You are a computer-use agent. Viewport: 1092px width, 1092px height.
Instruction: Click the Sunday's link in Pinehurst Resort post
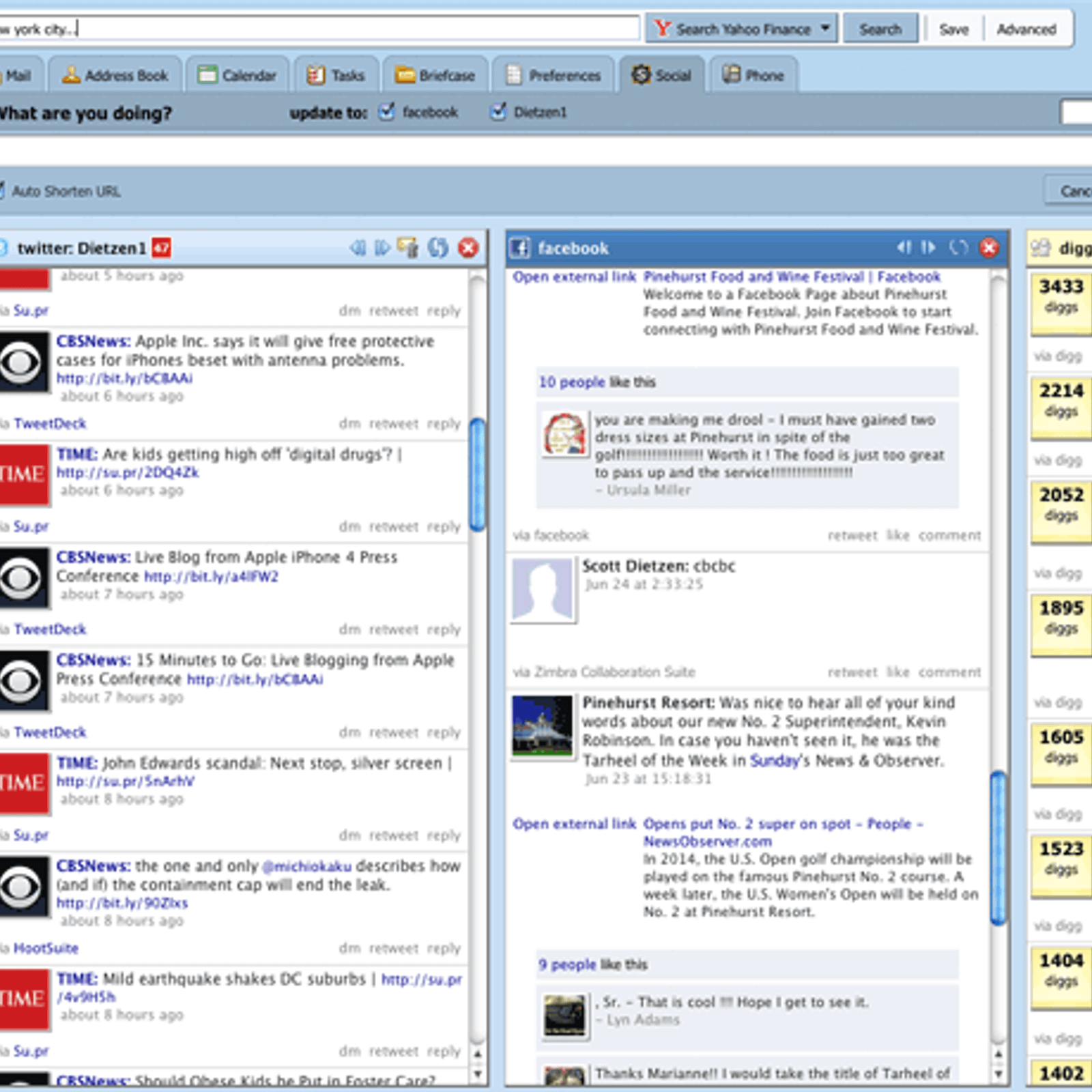click(x=775, y=760)
